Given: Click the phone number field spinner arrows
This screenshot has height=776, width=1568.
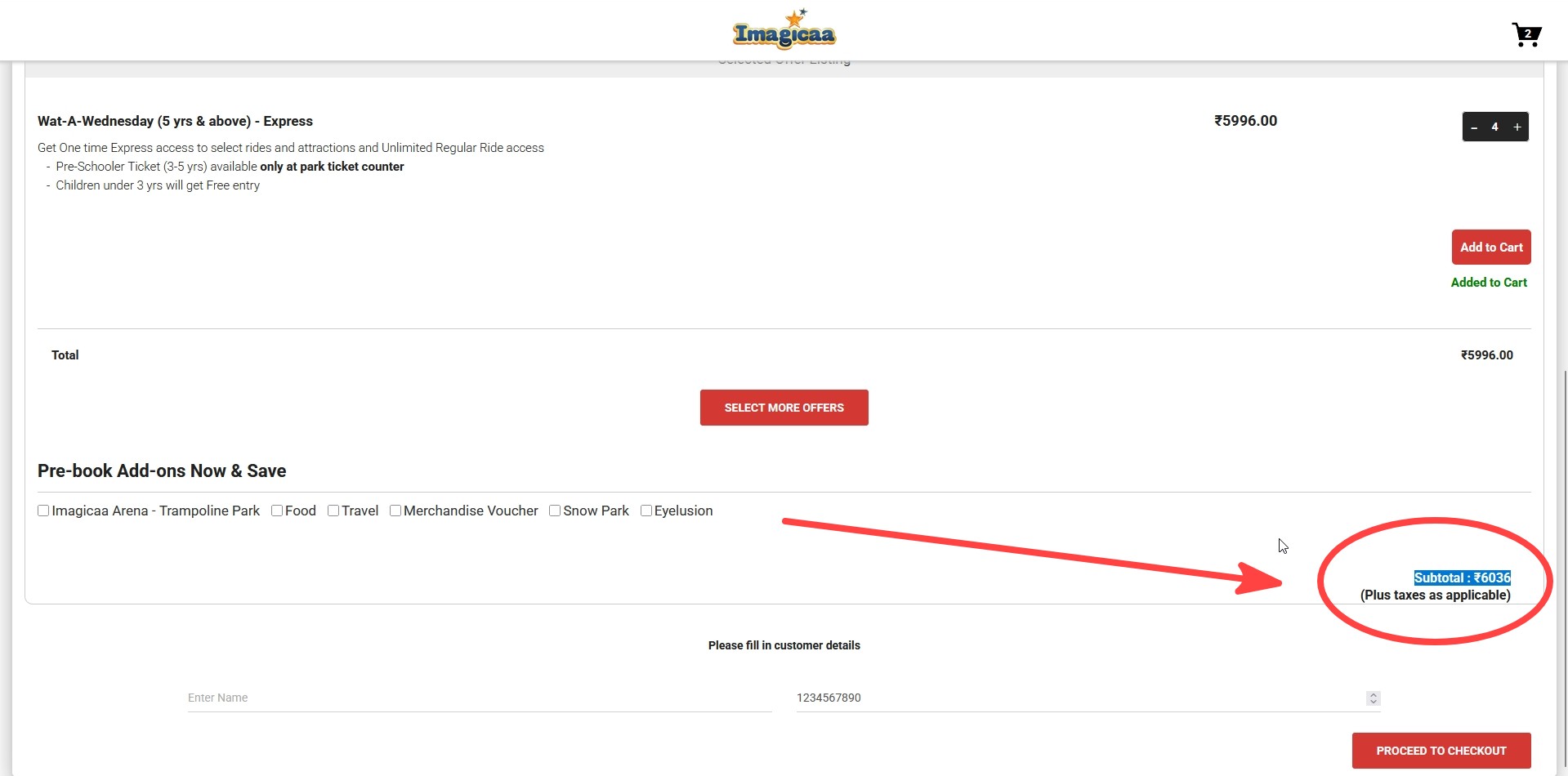Looking at the screenshot, I should point(1373,698).
